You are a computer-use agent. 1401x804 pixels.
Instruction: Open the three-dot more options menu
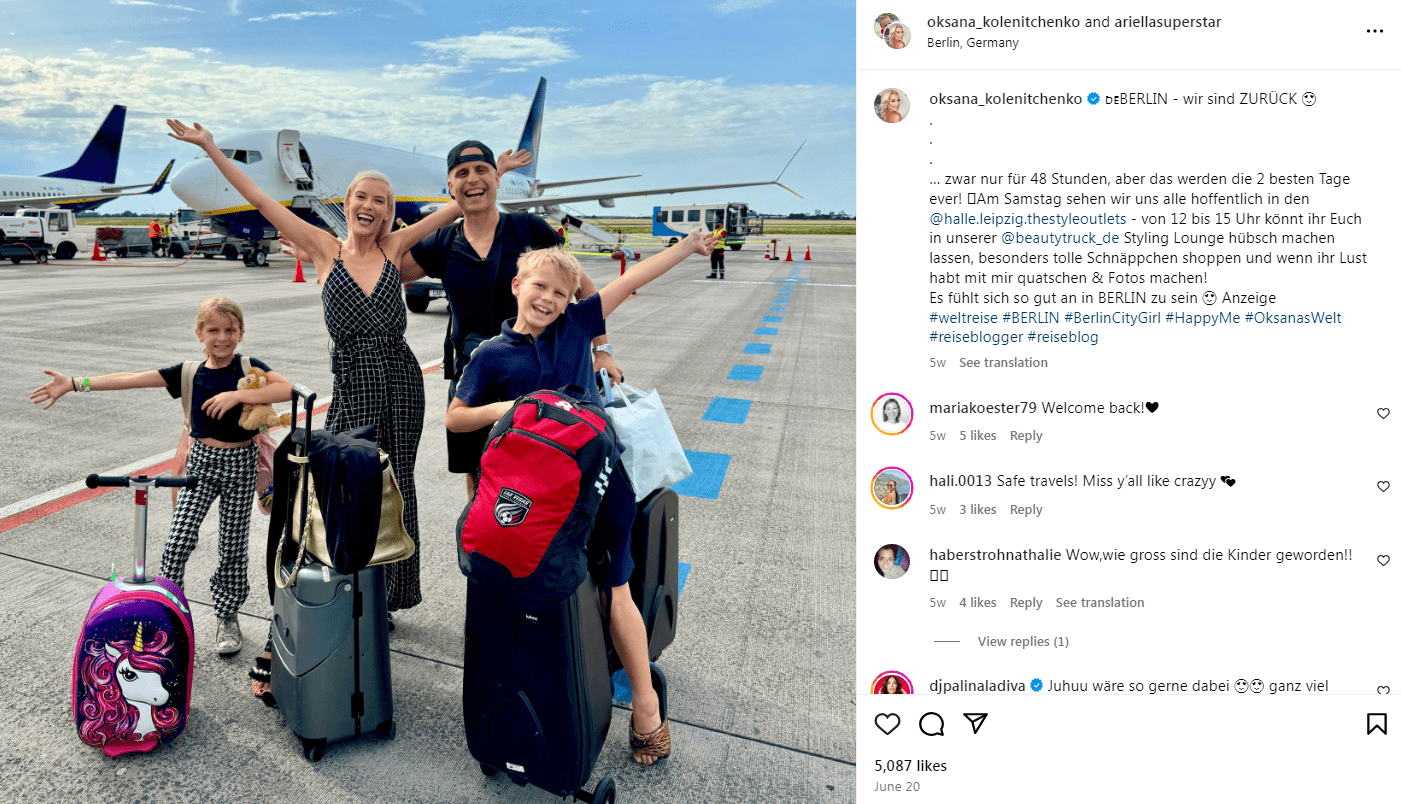pyautogui.click(x=1375, y=31)
